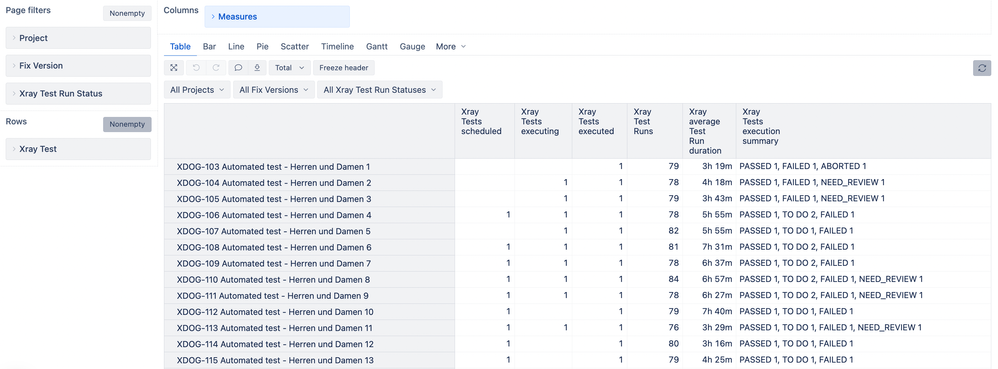The width and height of the screenshot is (998, 369).
Task: Click Xray average Test Run duration header
Action: [x=709, y=131]
